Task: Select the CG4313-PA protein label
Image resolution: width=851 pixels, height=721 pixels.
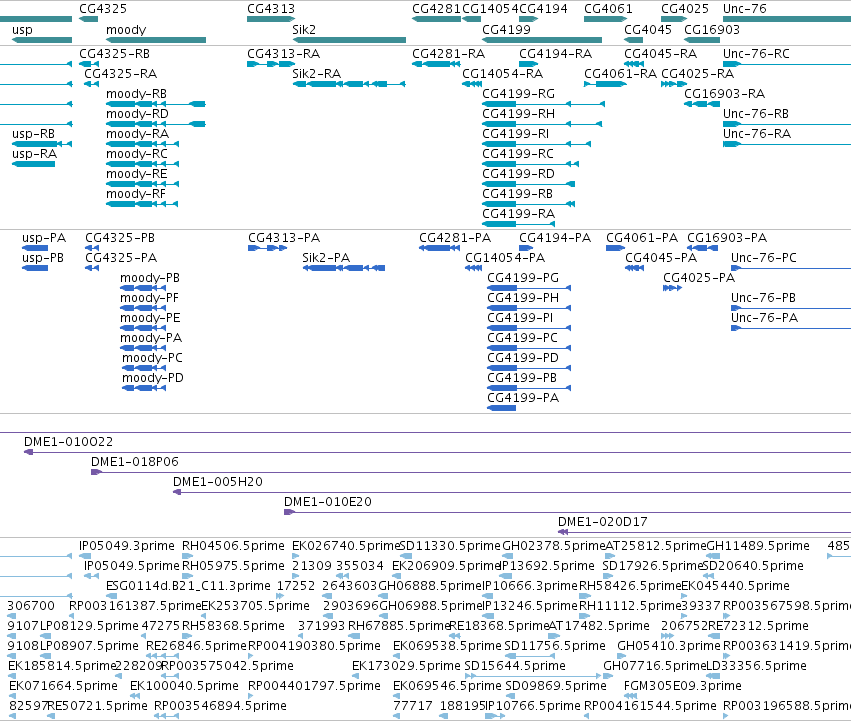Action: [284, 238]
